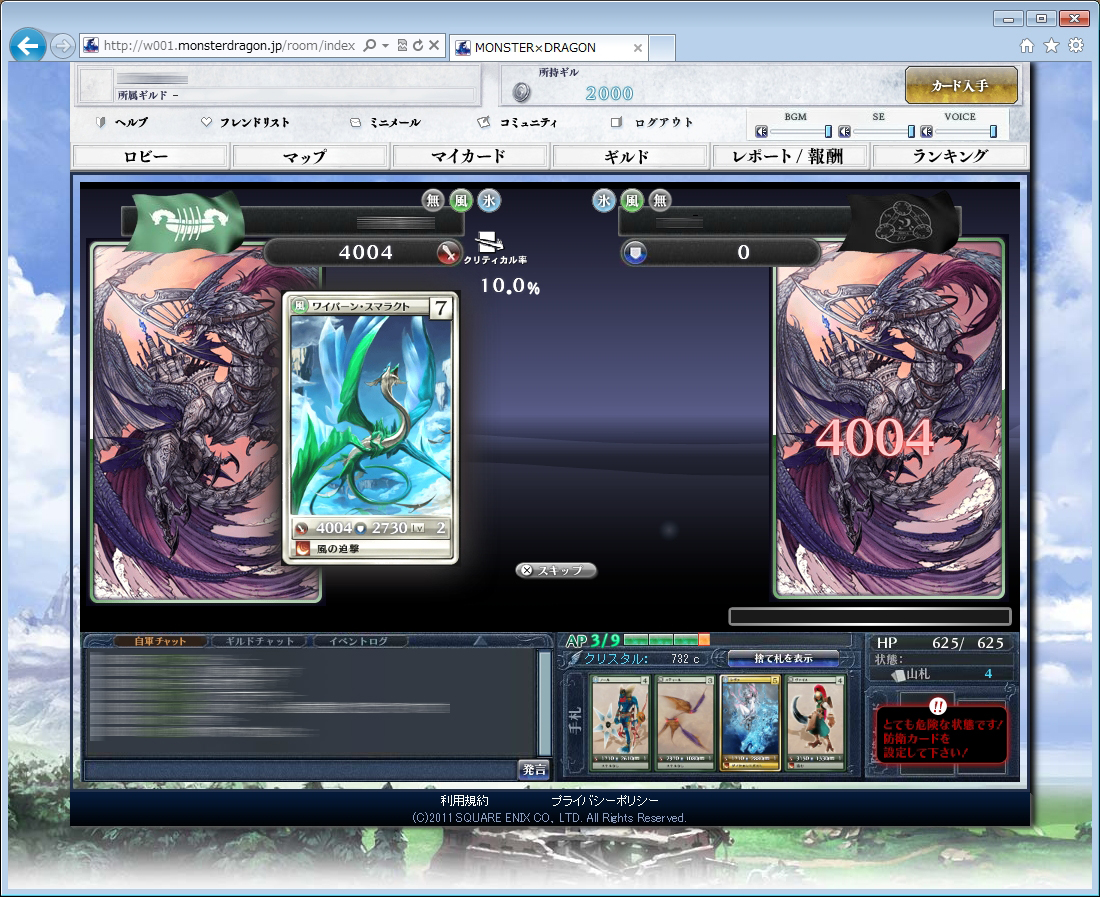Mute the VOICE speaker icon
The width and height of the screenshot is (1100, 897).
926,131
